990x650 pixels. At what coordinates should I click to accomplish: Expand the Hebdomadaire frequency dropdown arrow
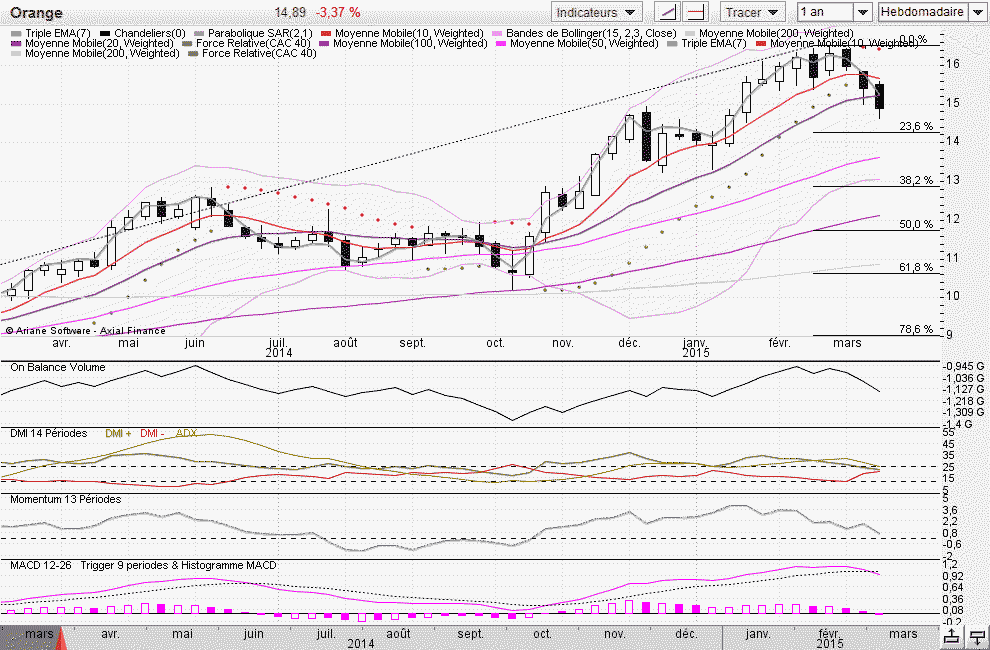(977, 12)
